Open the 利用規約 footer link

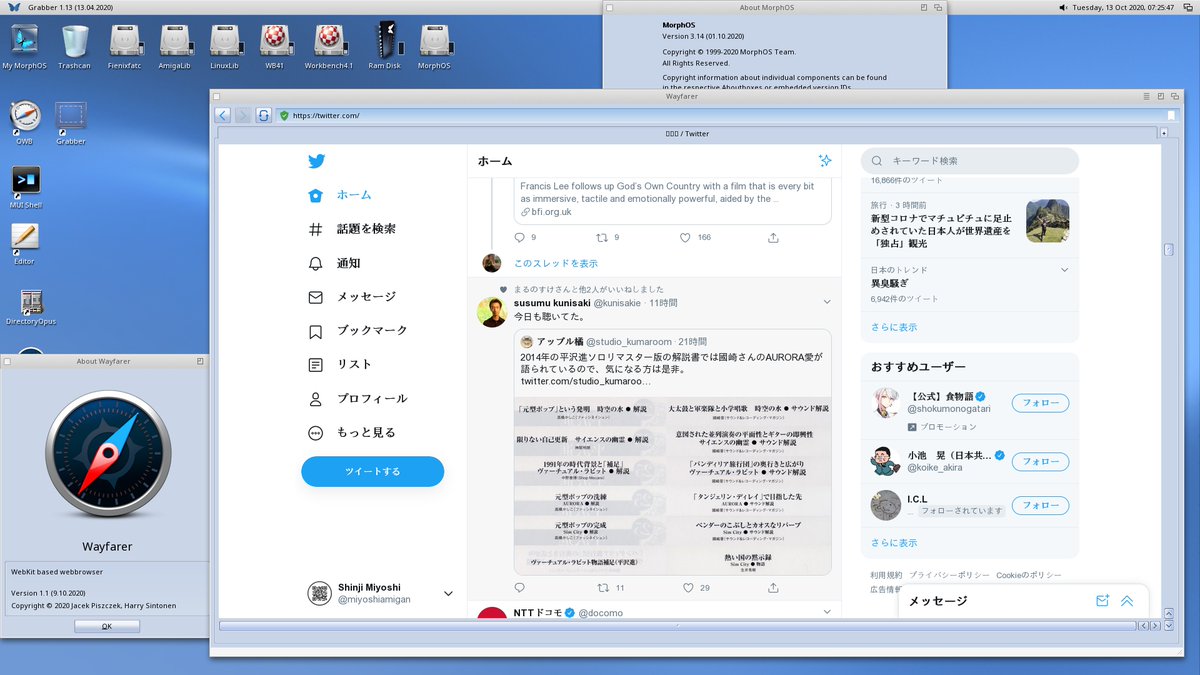pos(886,576)
